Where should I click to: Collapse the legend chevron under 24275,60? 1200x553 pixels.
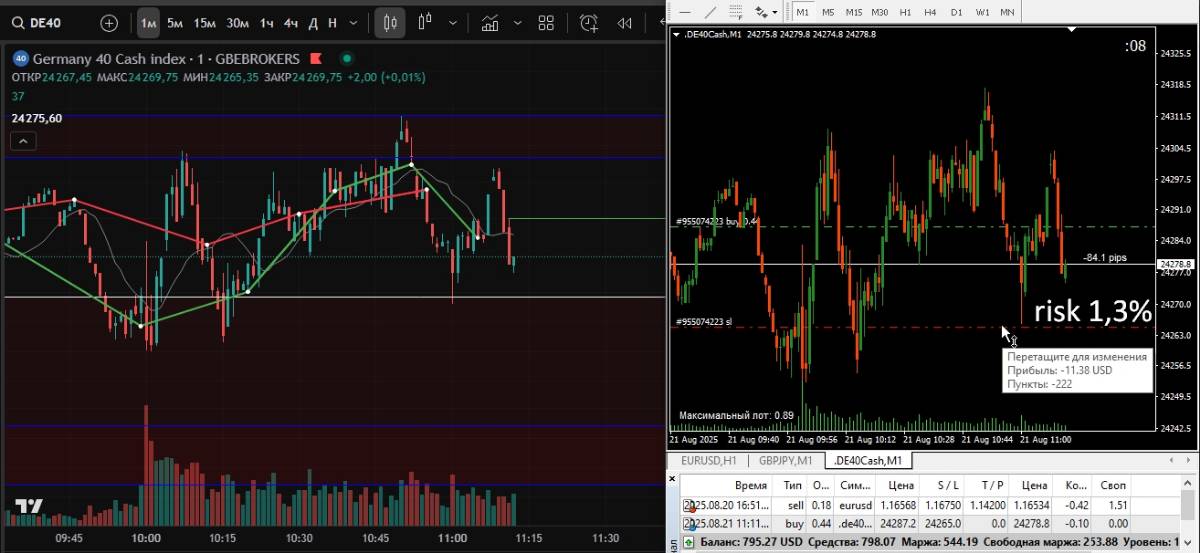click(x=23, y=142)
